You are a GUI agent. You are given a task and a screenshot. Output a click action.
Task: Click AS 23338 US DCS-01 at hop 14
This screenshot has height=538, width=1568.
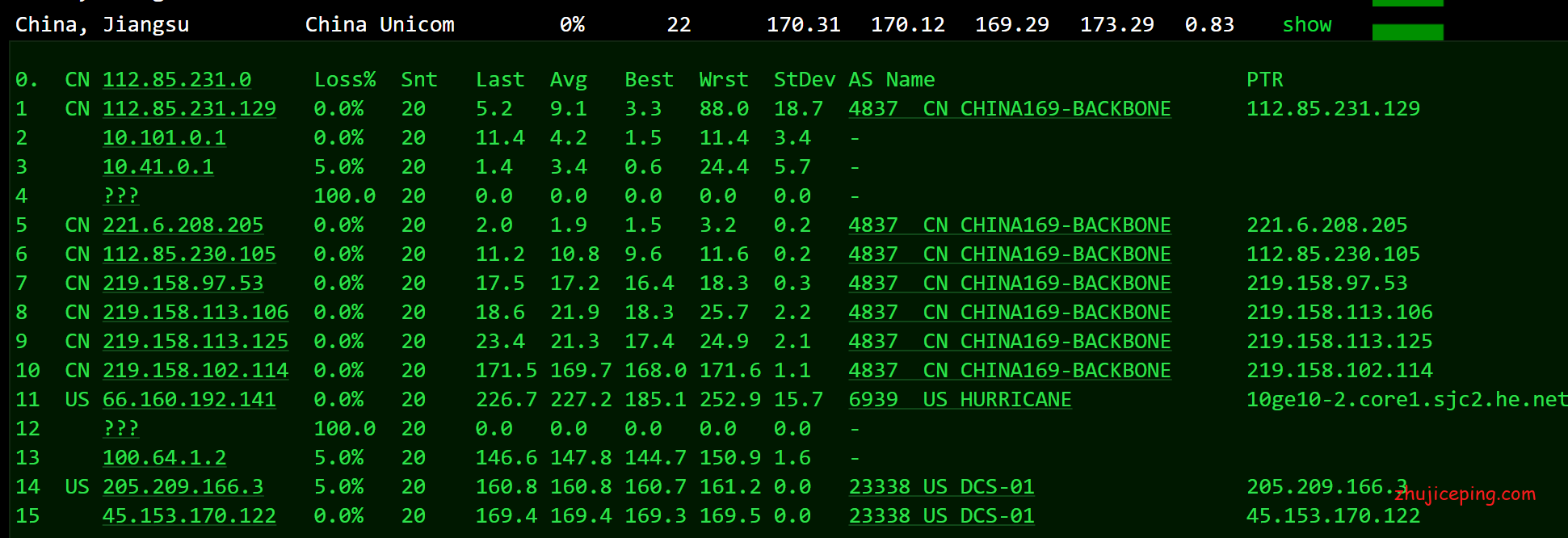pyautogui.click(x=941, y=487)
